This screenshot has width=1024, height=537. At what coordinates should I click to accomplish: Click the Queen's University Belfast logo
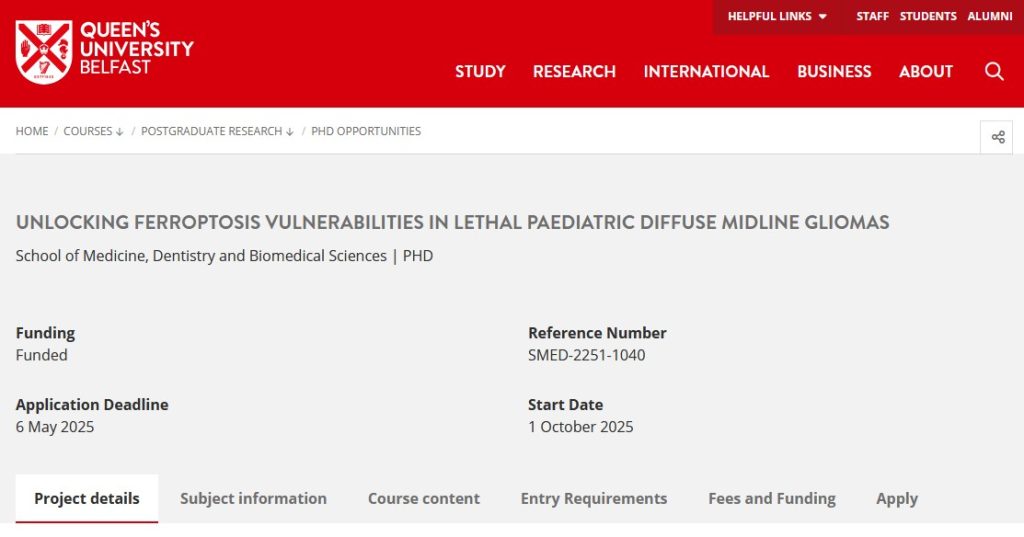click(x=104, y=52)
